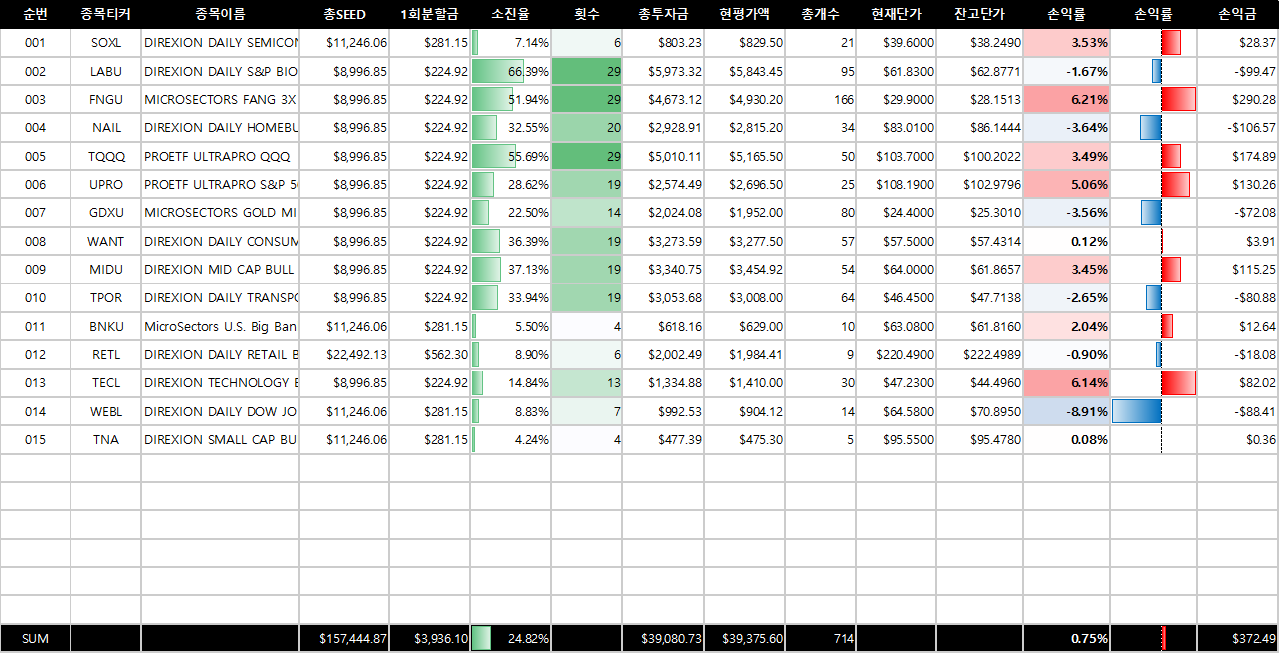This screenshot has width=1280, height=654.
Task: Click the DIREXION DAILY SEMICON name cell
Action: pyautogui.click(x=220, y=43)
